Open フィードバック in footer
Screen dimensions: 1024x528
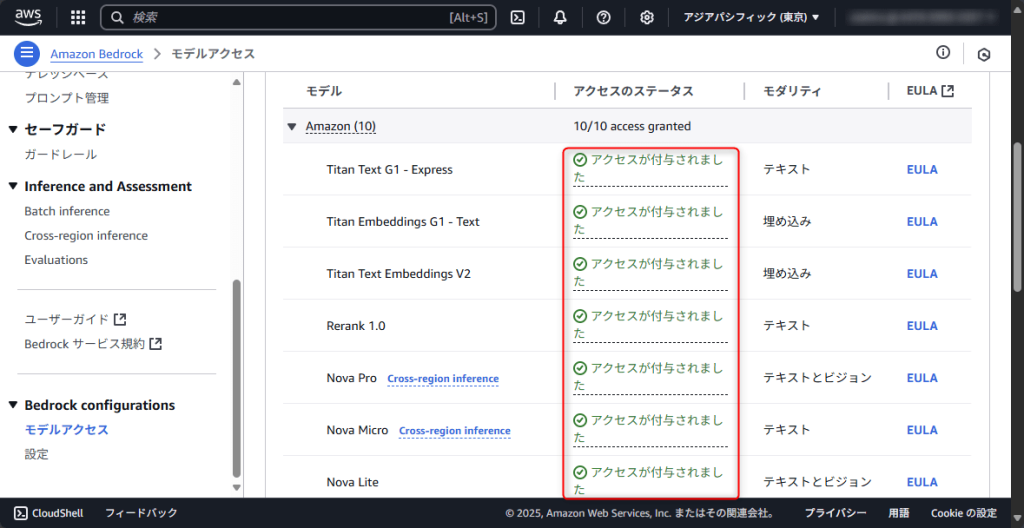tap(141, 513)
